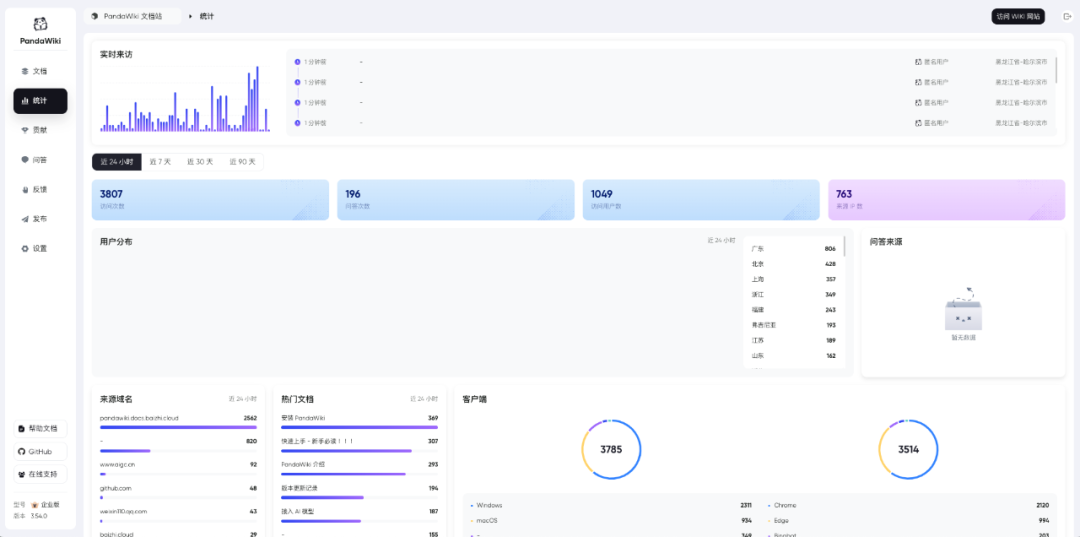
Task: Click the weixin110.qq.com domain row
Action: coord(178,515)
